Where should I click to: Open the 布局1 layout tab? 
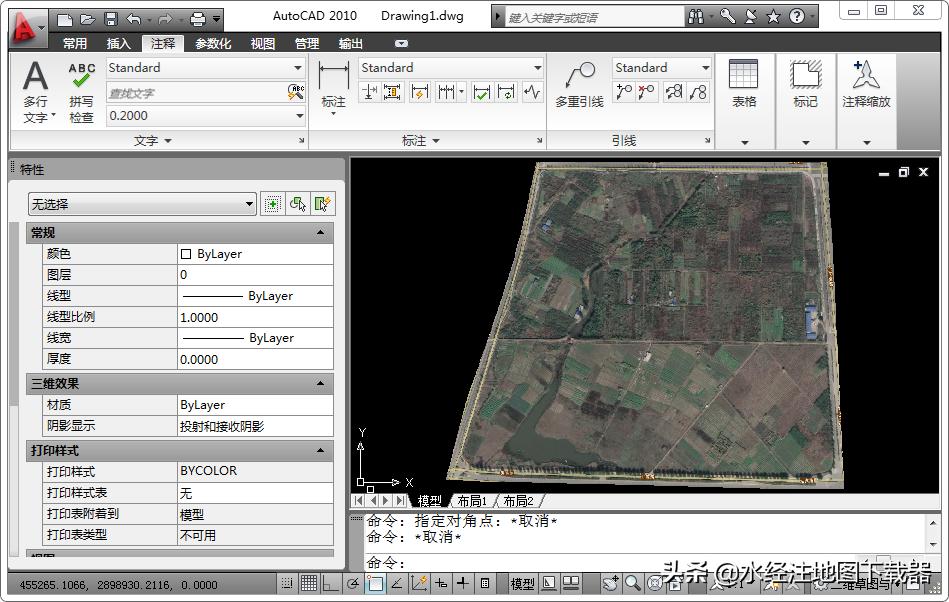[471, 501]
